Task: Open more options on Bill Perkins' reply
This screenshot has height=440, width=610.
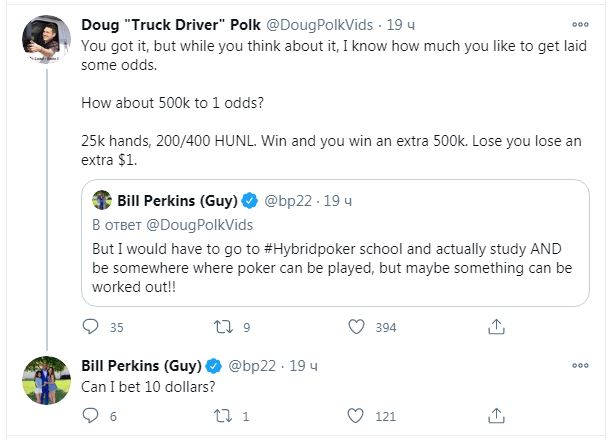Action: (579, 364)
